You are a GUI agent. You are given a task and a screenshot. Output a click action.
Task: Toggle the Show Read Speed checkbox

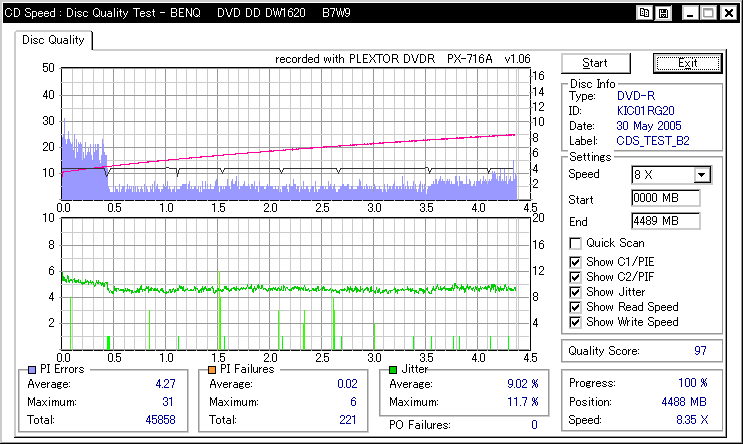click(x=575, y=307)
